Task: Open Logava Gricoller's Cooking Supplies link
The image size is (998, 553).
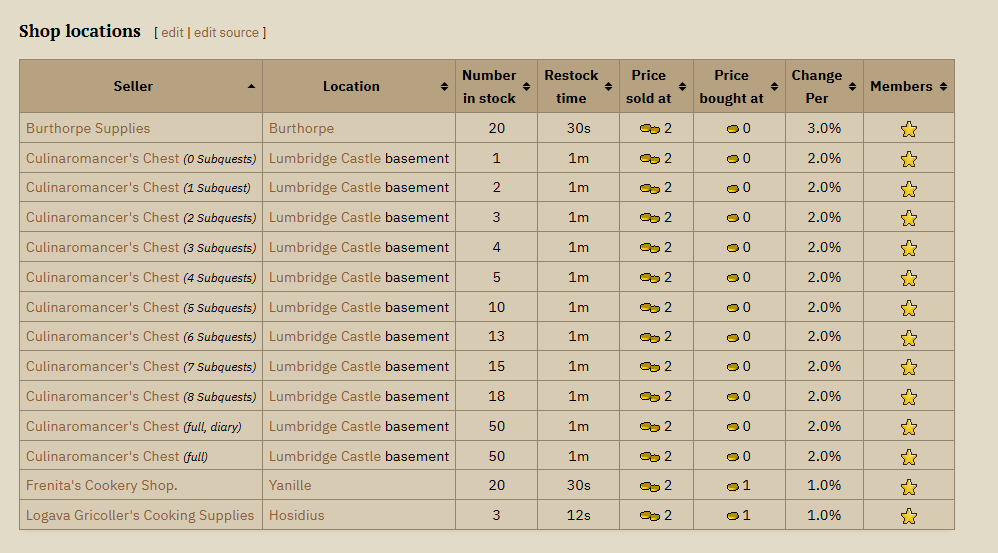Action: coord(140,515)
